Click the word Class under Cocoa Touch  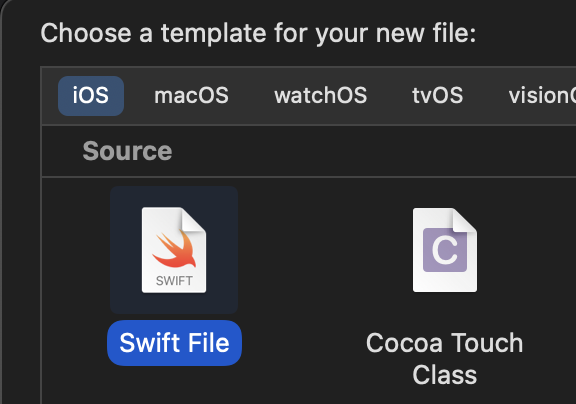tap(444, 375)
